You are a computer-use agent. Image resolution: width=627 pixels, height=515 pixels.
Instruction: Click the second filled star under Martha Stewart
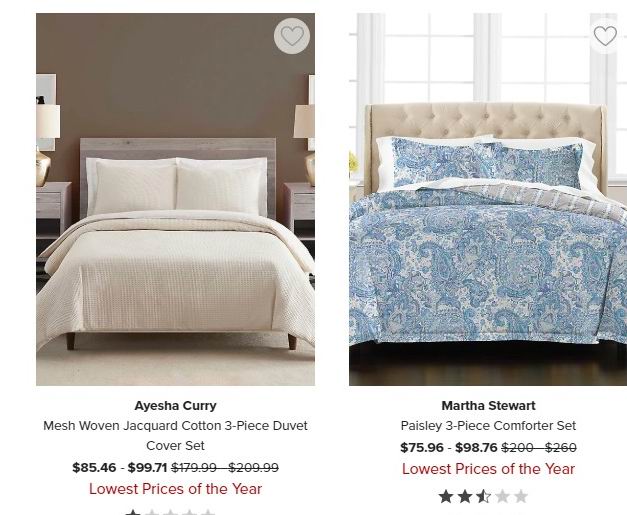coord(465,497)
